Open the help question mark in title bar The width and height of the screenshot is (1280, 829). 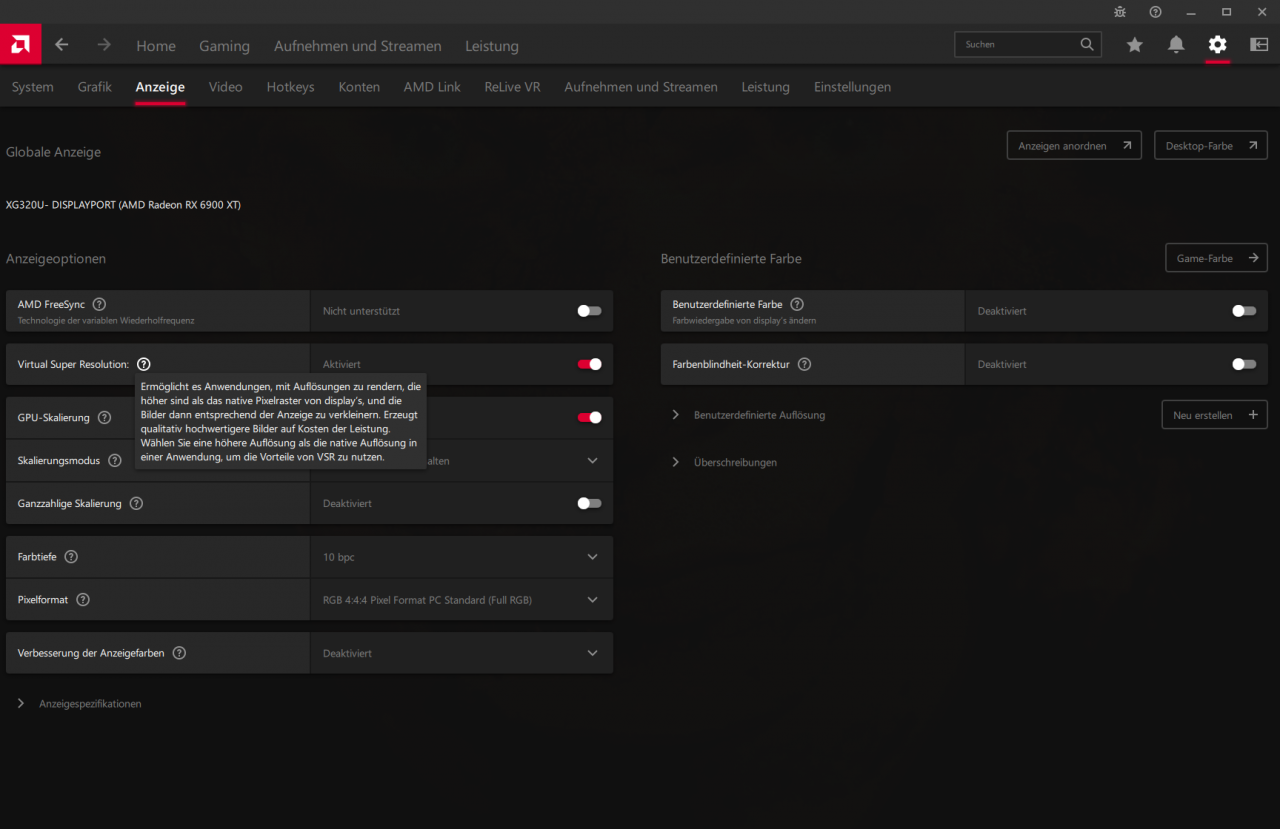coord(1155,12)
